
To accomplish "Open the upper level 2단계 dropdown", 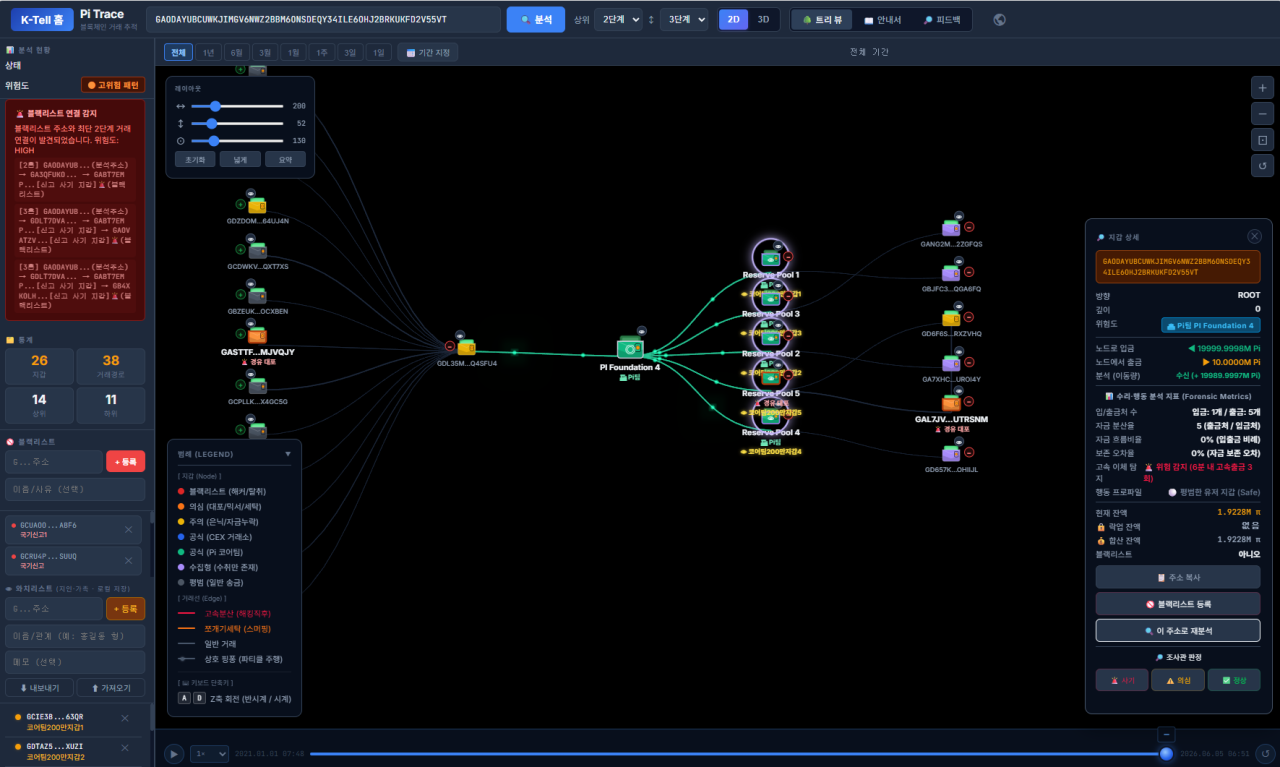I will point(617,20).
